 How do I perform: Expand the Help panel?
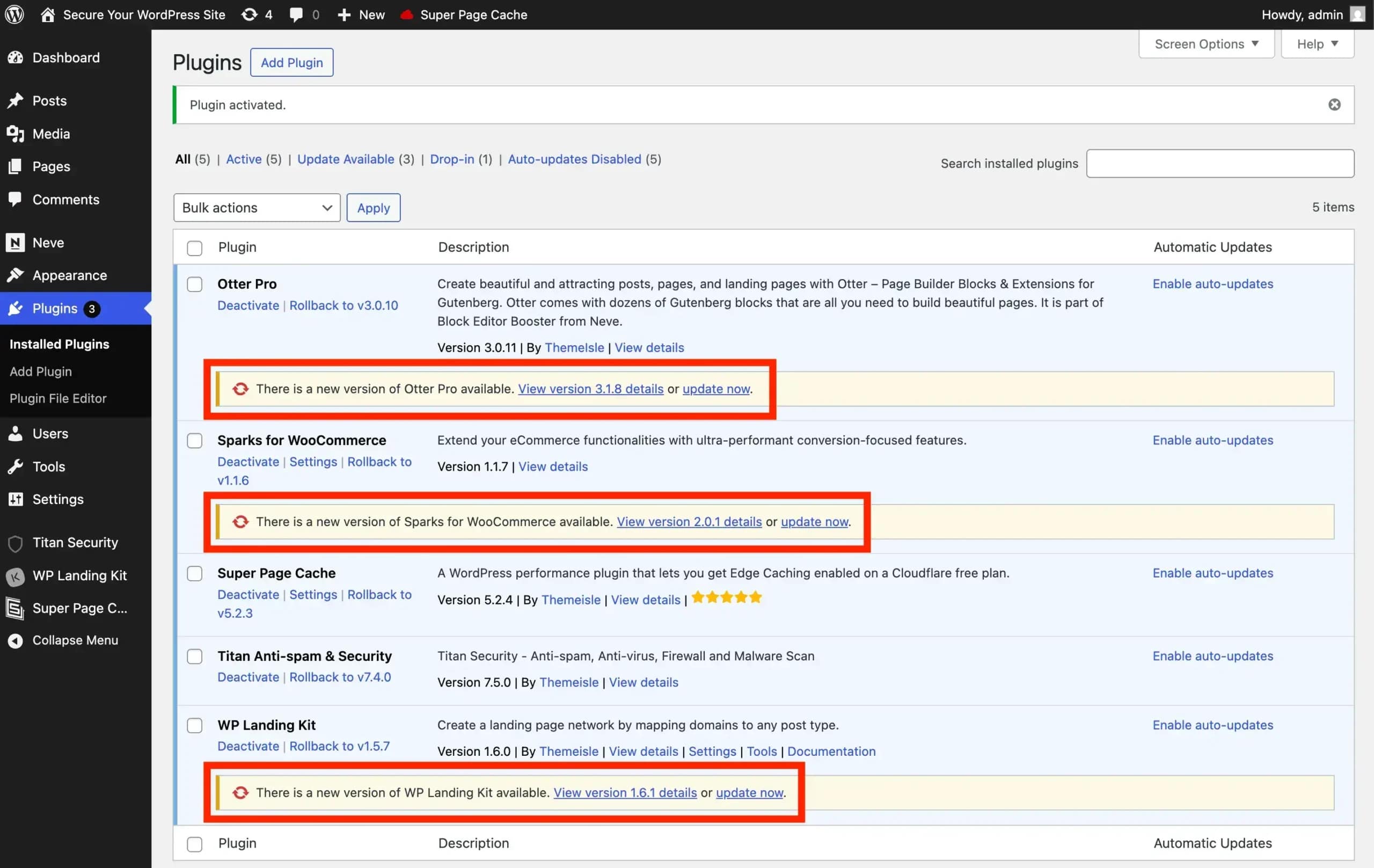tap(1317, 44)
